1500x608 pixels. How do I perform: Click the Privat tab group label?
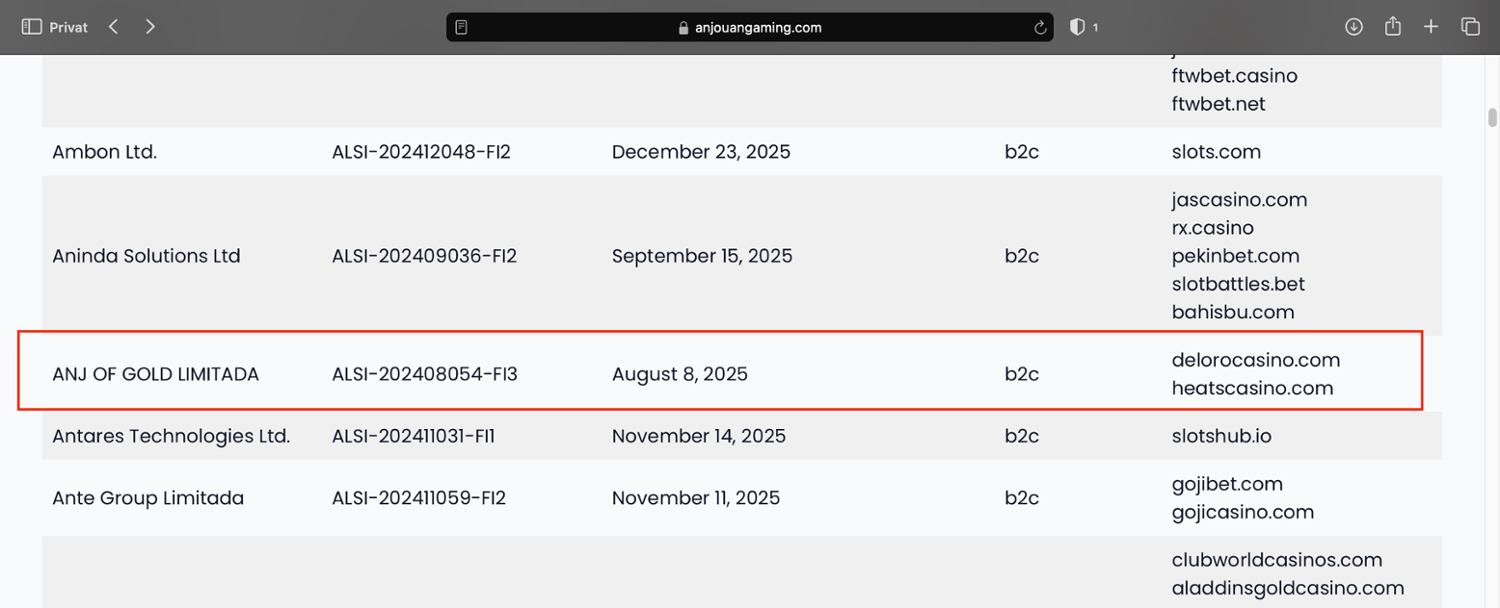(68, 28)
